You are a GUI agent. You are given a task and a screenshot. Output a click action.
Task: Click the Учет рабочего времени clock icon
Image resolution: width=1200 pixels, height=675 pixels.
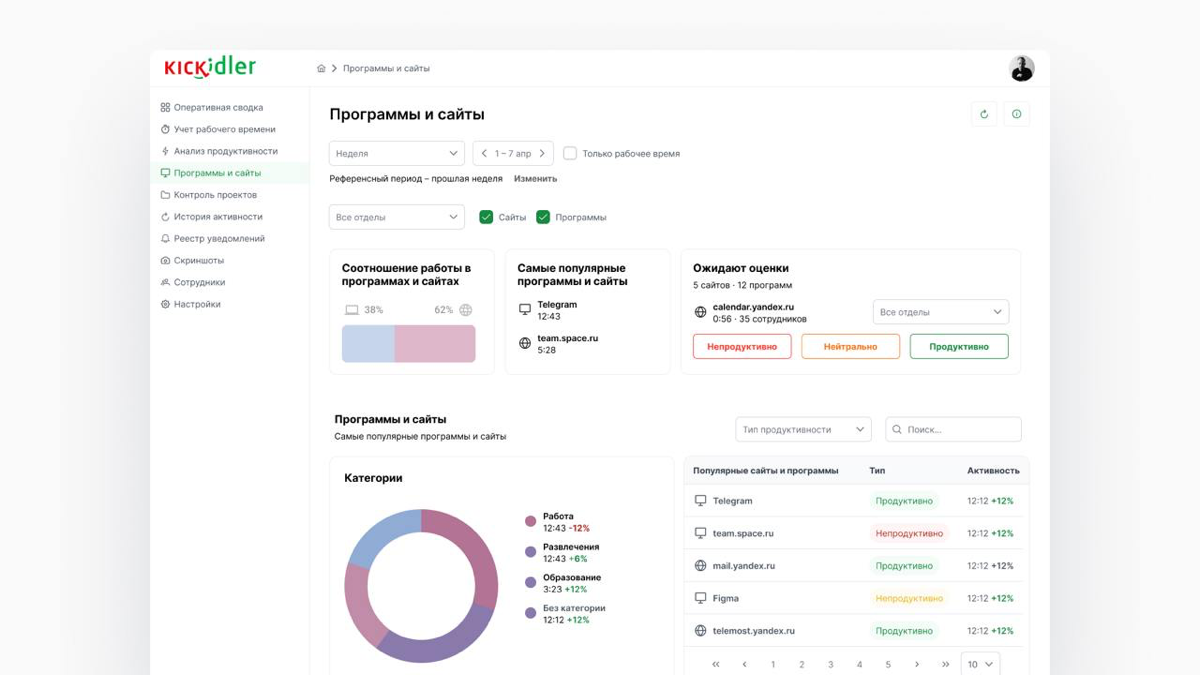(x=165, y=129)
